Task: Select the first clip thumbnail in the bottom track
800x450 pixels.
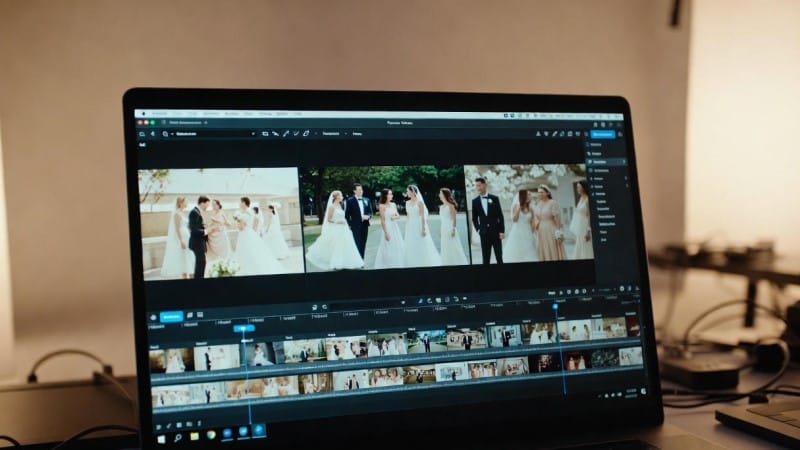Action: [x=172, y=396]
